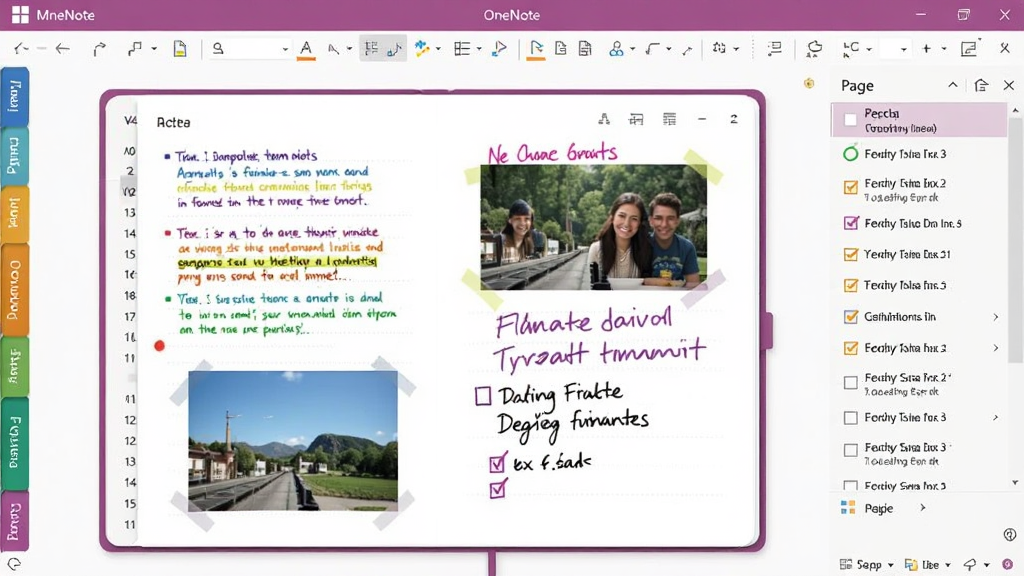
Task: Click the yellow note page toolbar icon
Action: tap(180, 48)
